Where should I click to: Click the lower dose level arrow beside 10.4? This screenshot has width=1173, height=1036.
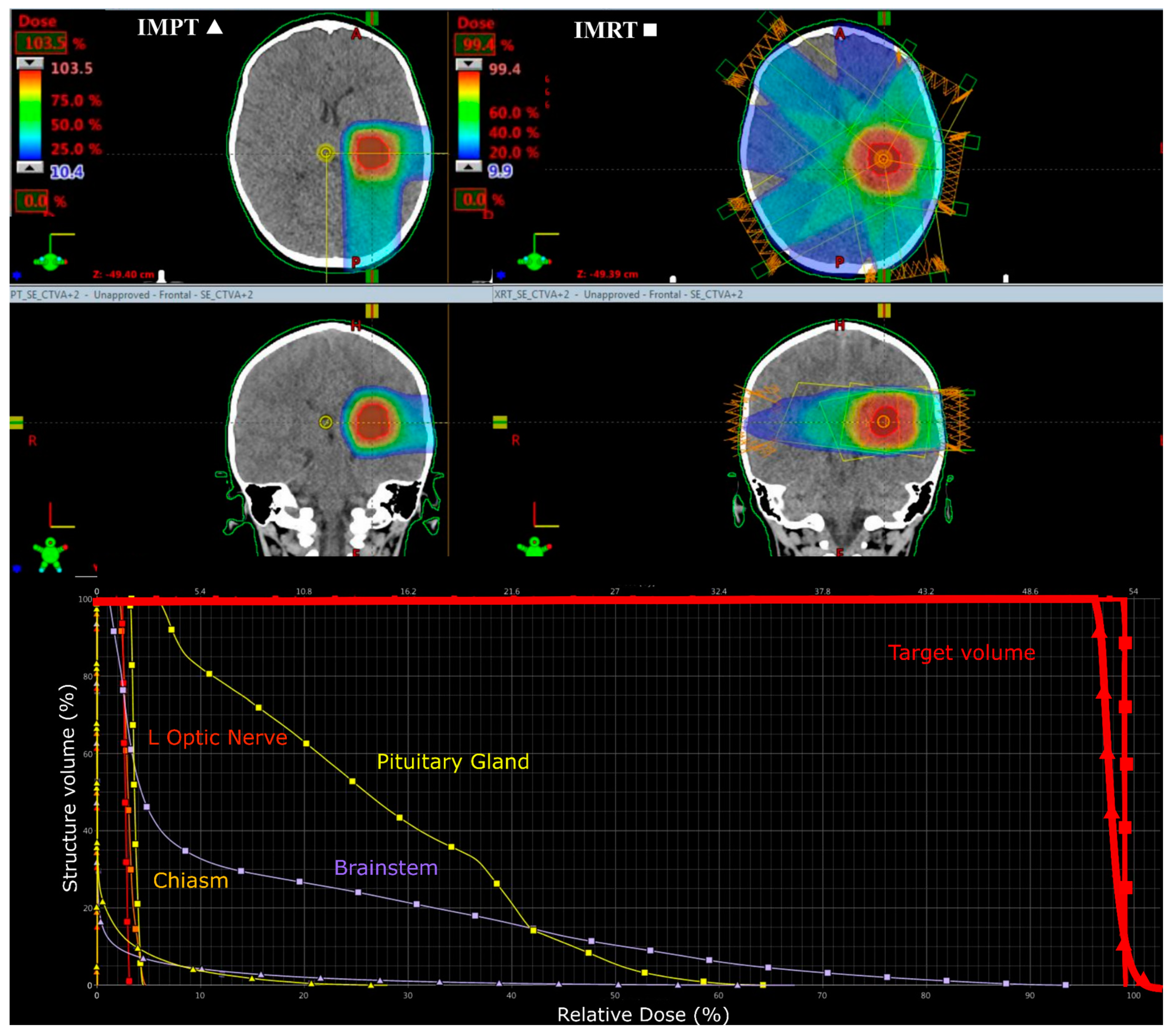point(30,167)
